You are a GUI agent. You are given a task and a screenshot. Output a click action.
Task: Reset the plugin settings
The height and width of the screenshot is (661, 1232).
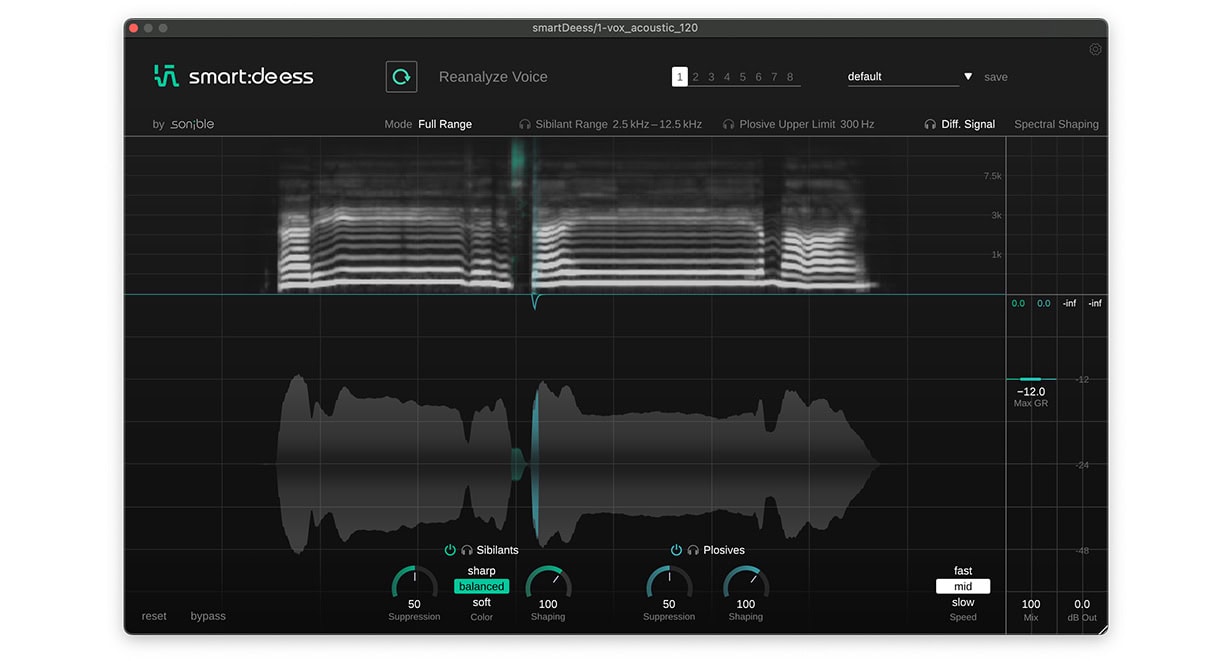pos(154,616)
